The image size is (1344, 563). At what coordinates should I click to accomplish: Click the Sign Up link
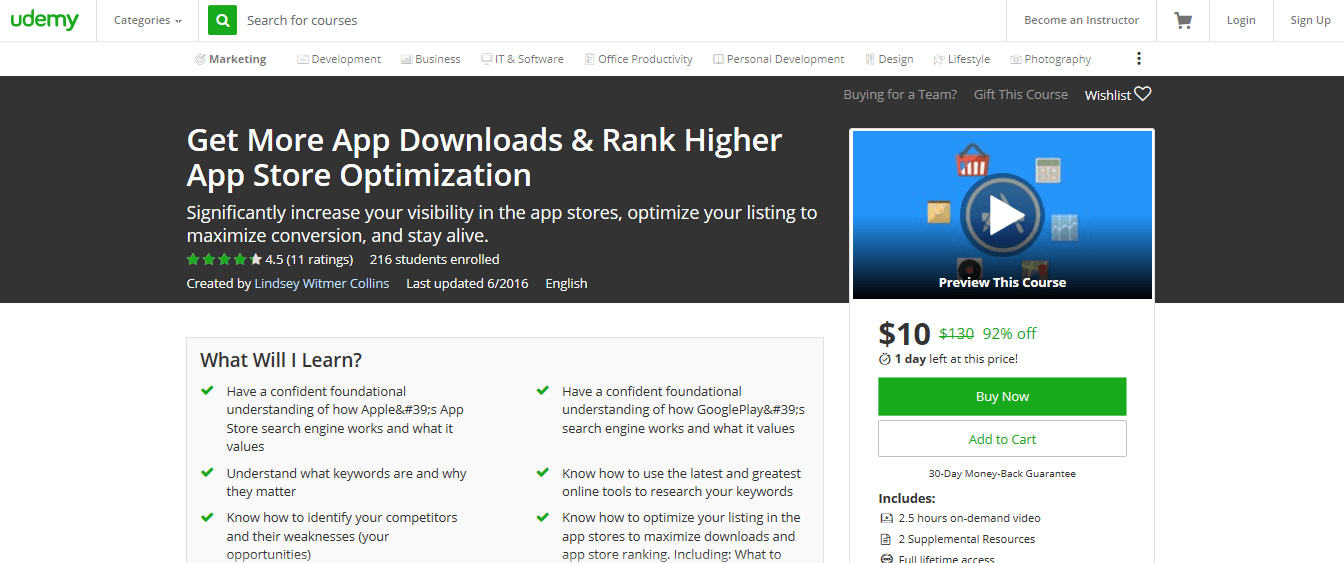(1310, 20)
